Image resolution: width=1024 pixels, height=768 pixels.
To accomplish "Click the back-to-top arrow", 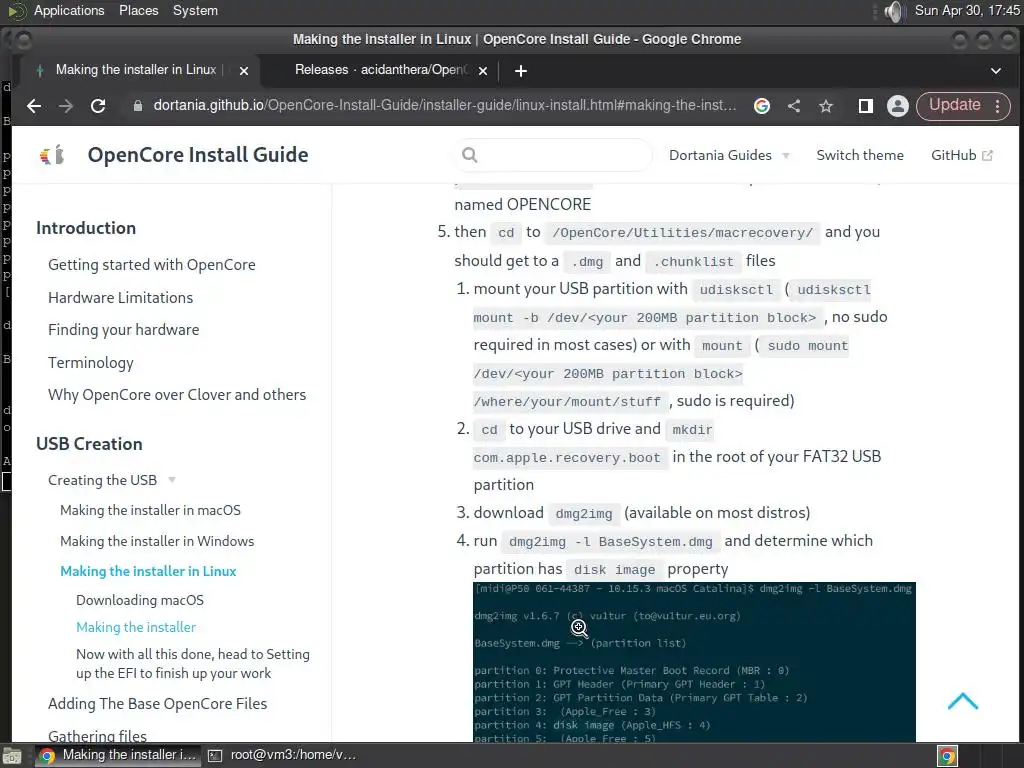I will point(963,701).
